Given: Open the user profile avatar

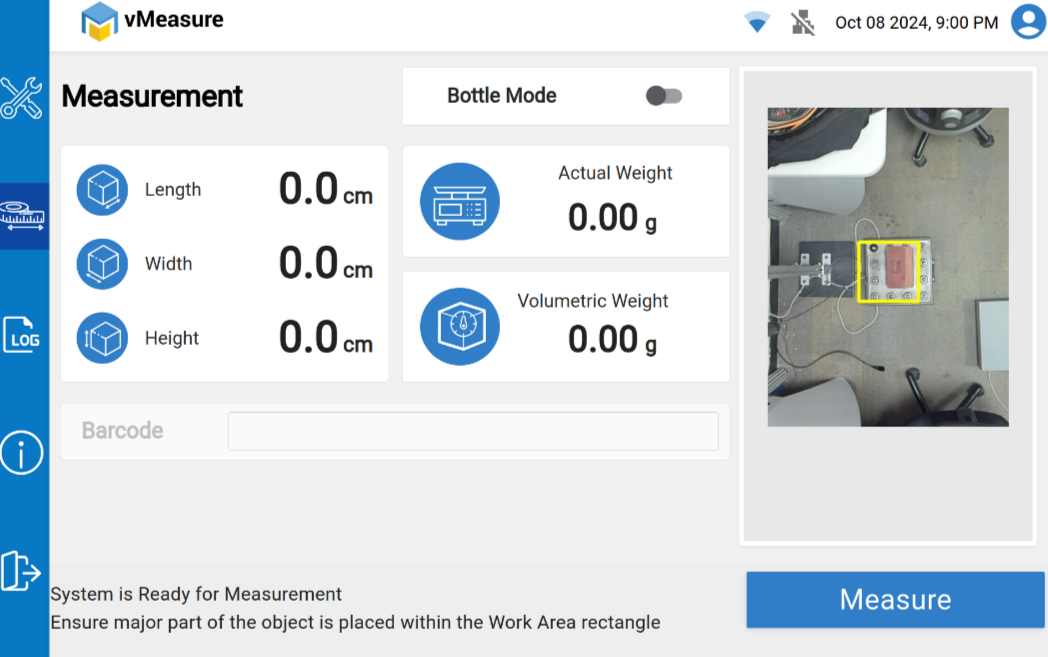Looking at the screenshot, I should pos(1027,22).
